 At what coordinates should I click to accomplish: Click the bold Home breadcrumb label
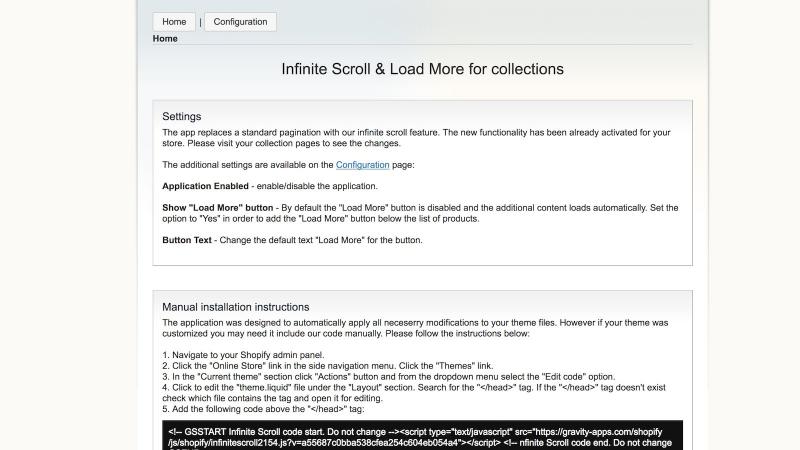point(165,39)
